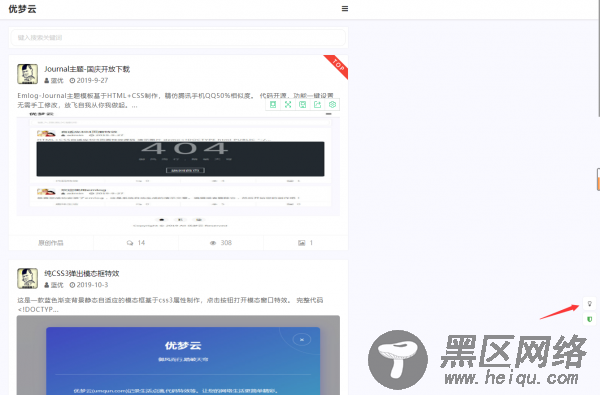The height and width of the screenshot is (395, 600).
Task: Focus the search keyword input field
Action: coord(178,38)
